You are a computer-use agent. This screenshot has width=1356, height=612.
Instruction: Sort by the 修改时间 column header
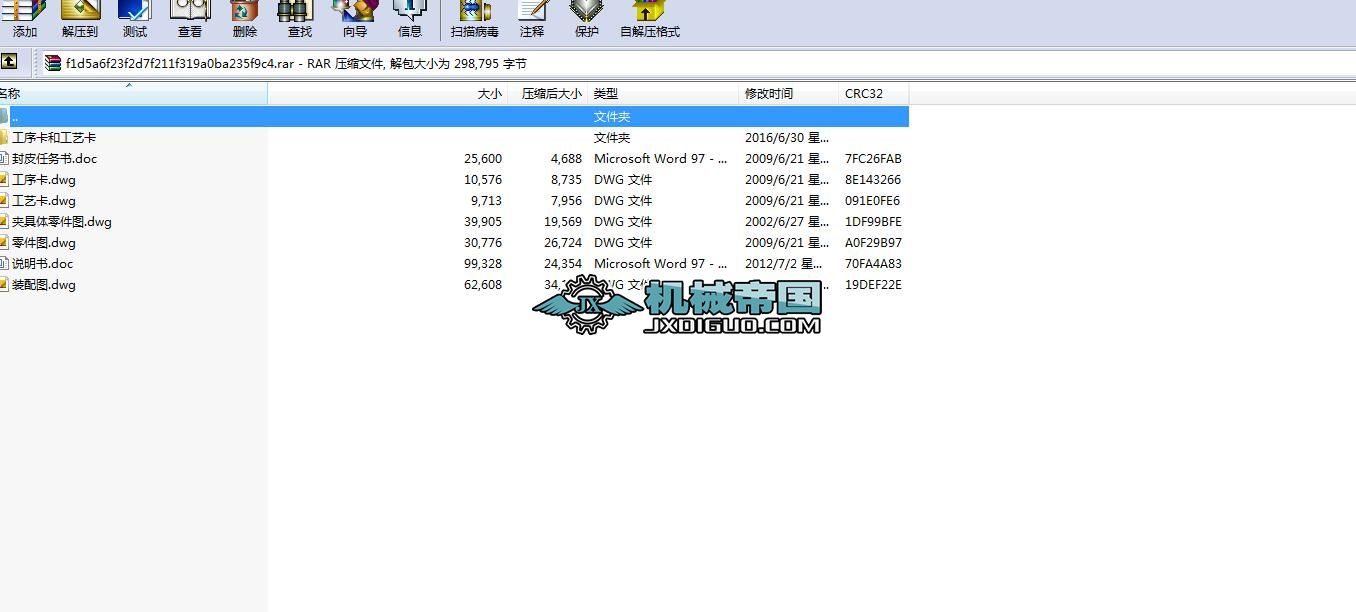768,93
